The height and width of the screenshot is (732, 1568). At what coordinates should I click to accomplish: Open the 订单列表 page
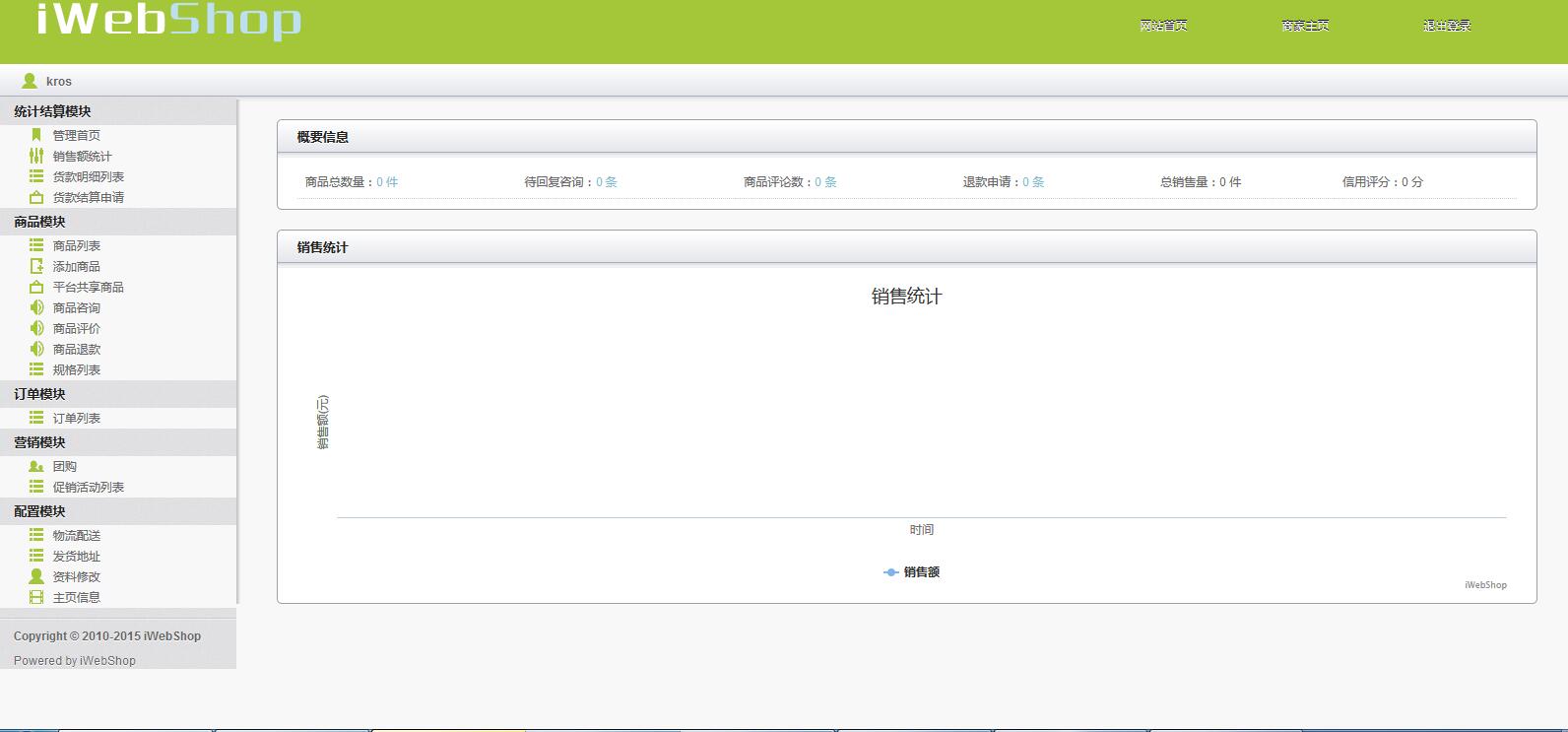click(x=77, y=418)
